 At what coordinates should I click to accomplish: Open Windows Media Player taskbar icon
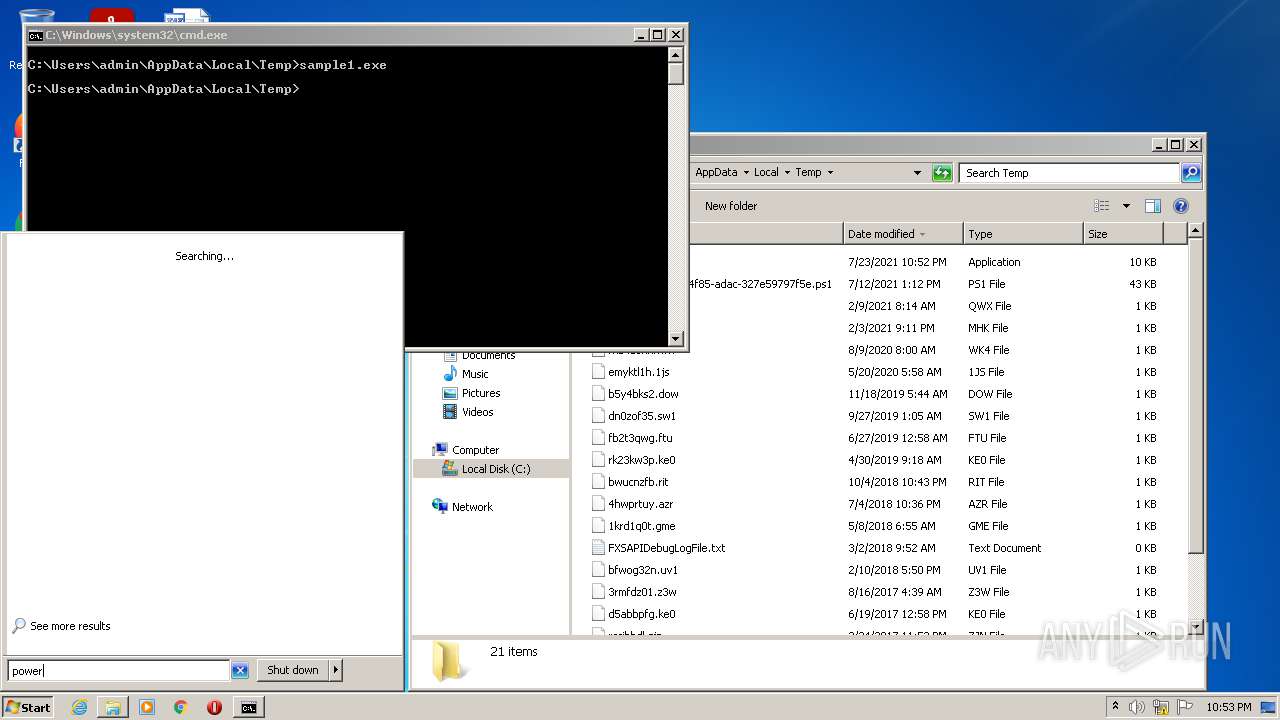[147, 707]
